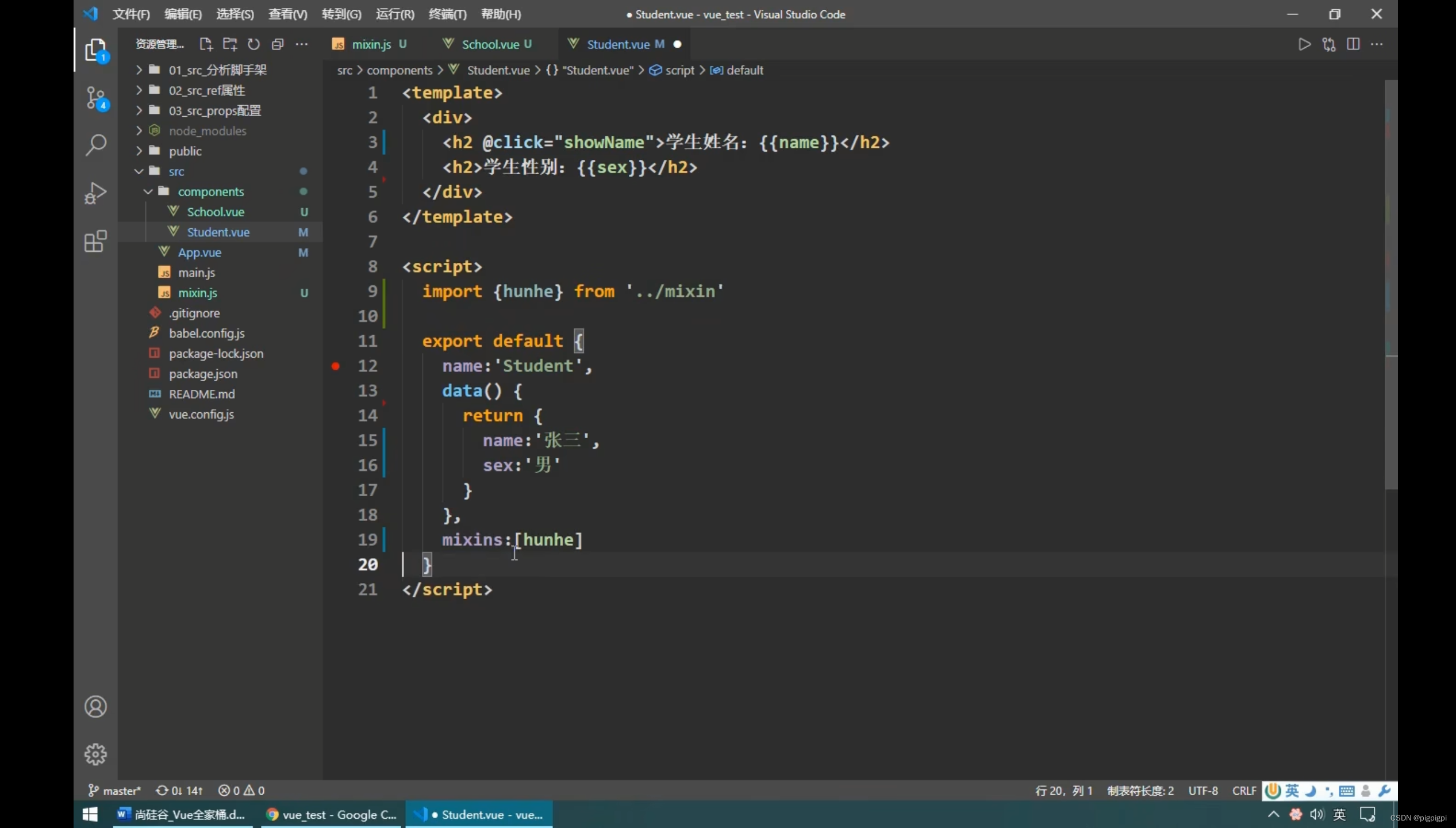This screenshot has height=828, width=1456.
Task: Open the 选择(S) menu
Action: point(235,14)
